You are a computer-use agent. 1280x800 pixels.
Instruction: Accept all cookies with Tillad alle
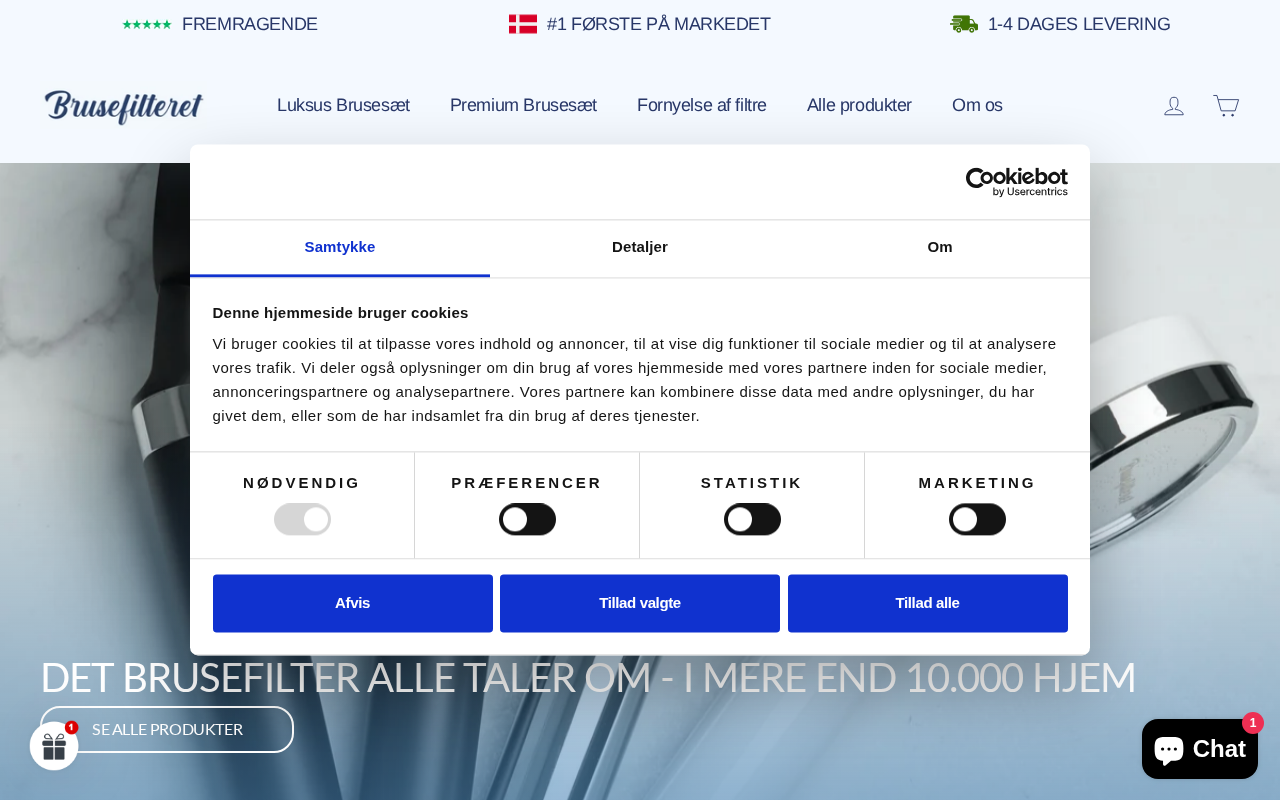928,603
